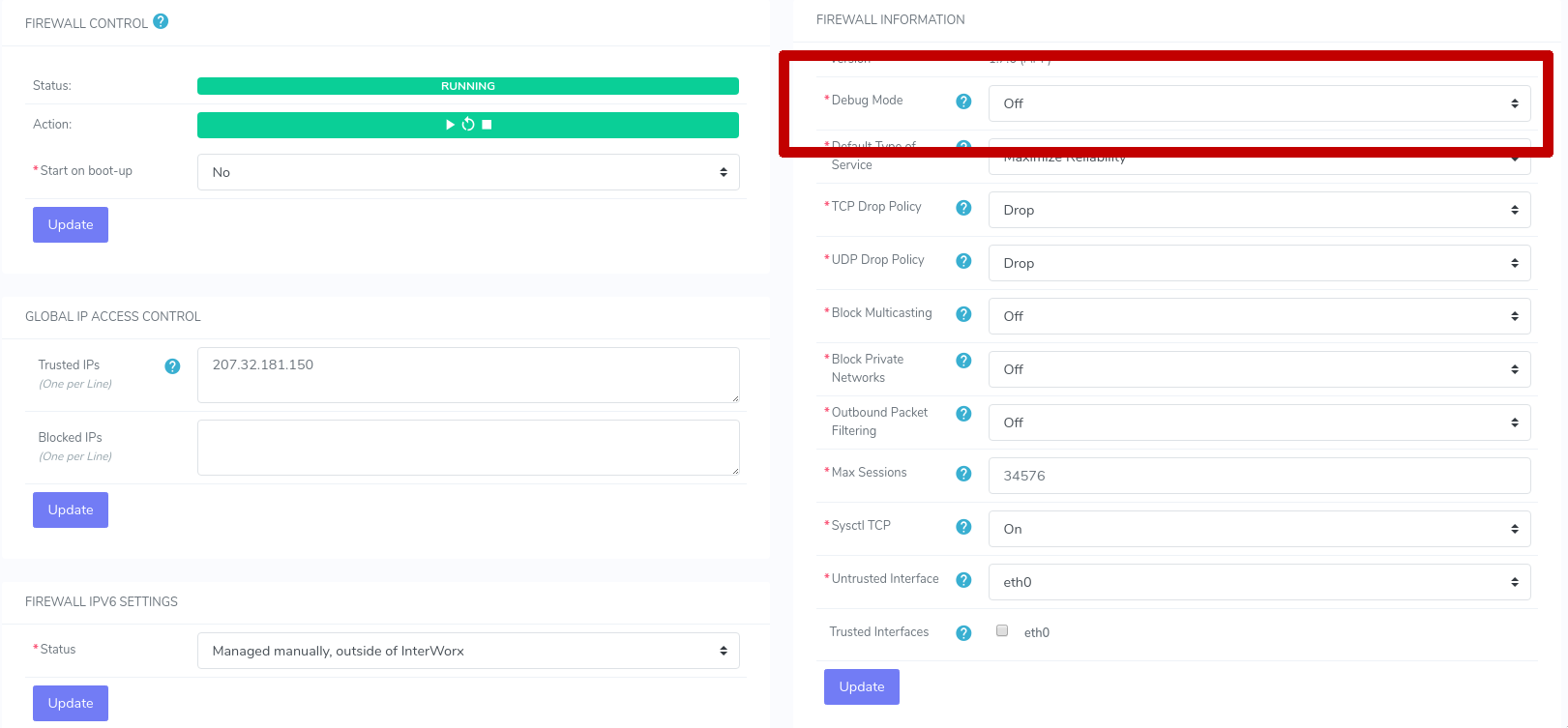Show help for TCP Drop Policy
Screen dimensions: 1568x728
[x=963, y=208]
